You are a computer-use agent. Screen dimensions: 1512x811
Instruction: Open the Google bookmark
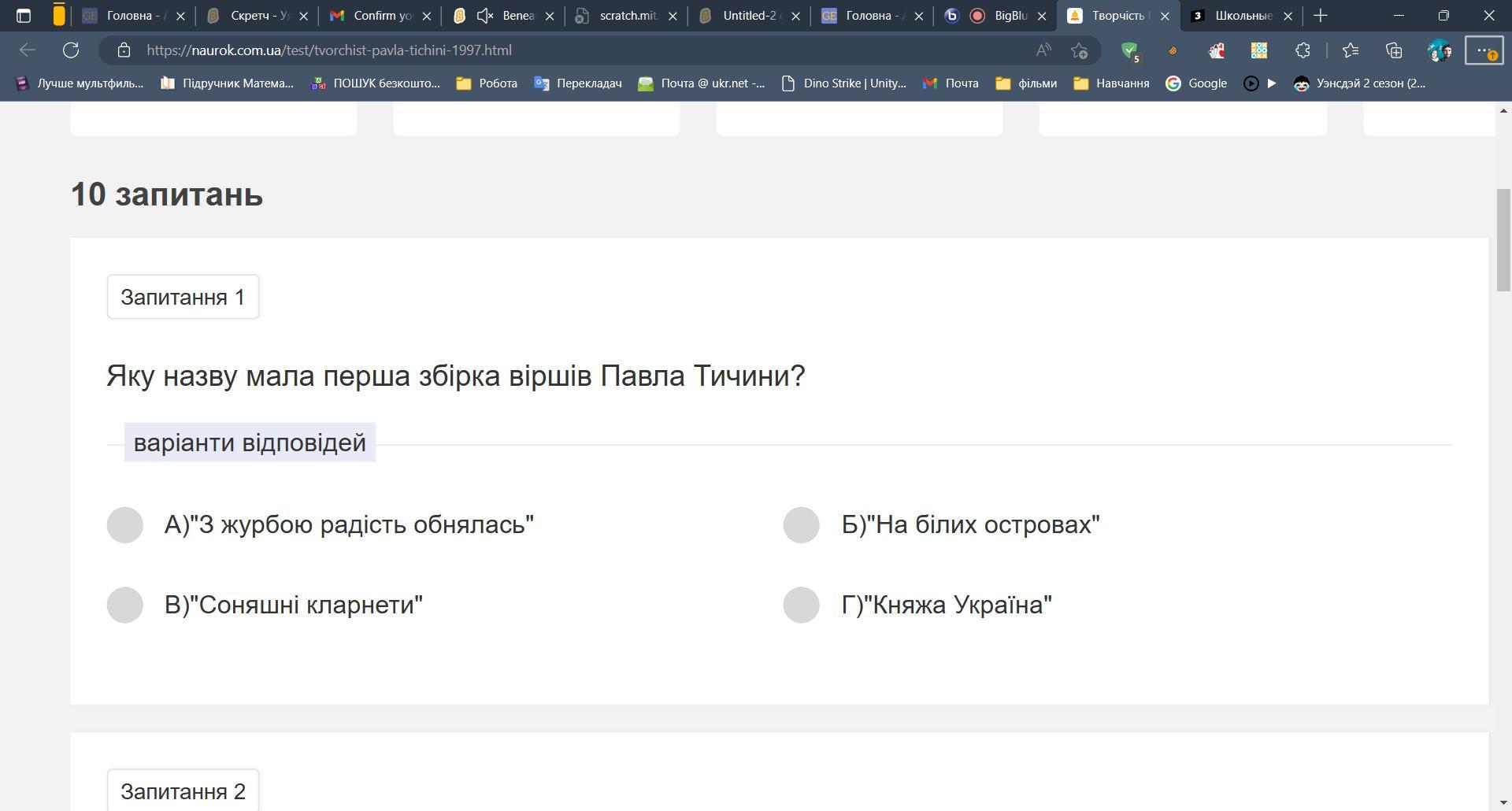click(1196, 83)
